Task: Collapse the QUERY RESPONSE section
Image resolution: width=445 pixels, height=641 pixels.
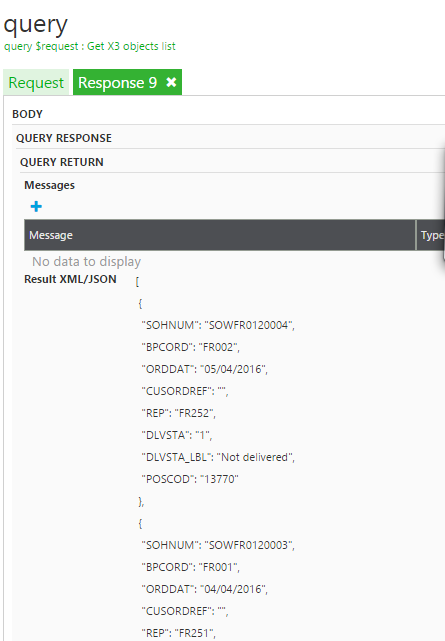Action: 64,138
